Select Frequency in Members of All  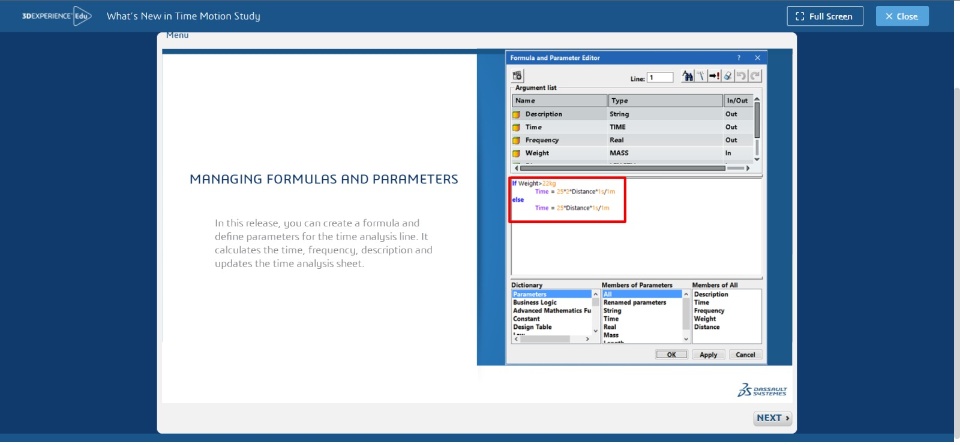coord(709,310)
